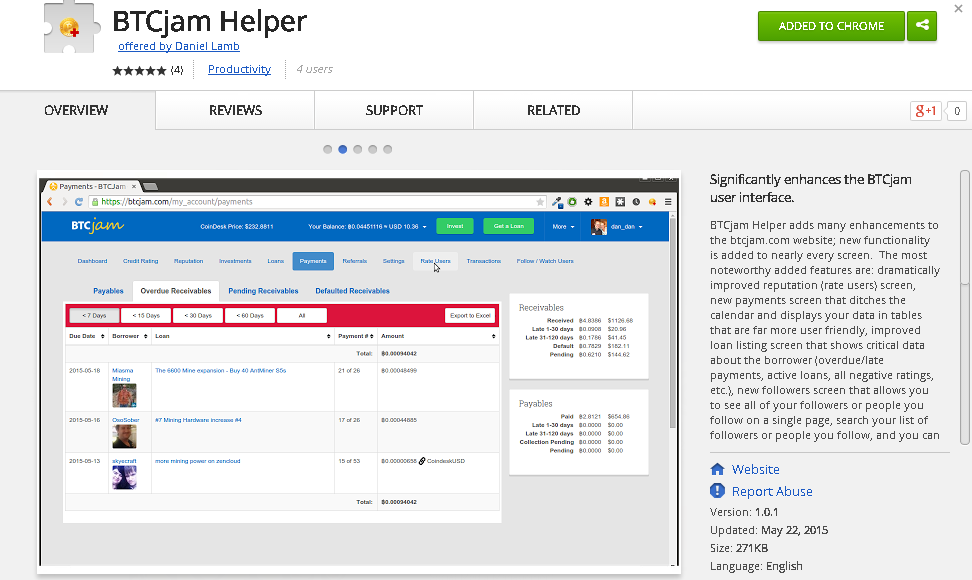Click the gear extension icon in browser toolbar
This screenshot has height=580, width=972.
pyautogui.click(x=588, y=202)
